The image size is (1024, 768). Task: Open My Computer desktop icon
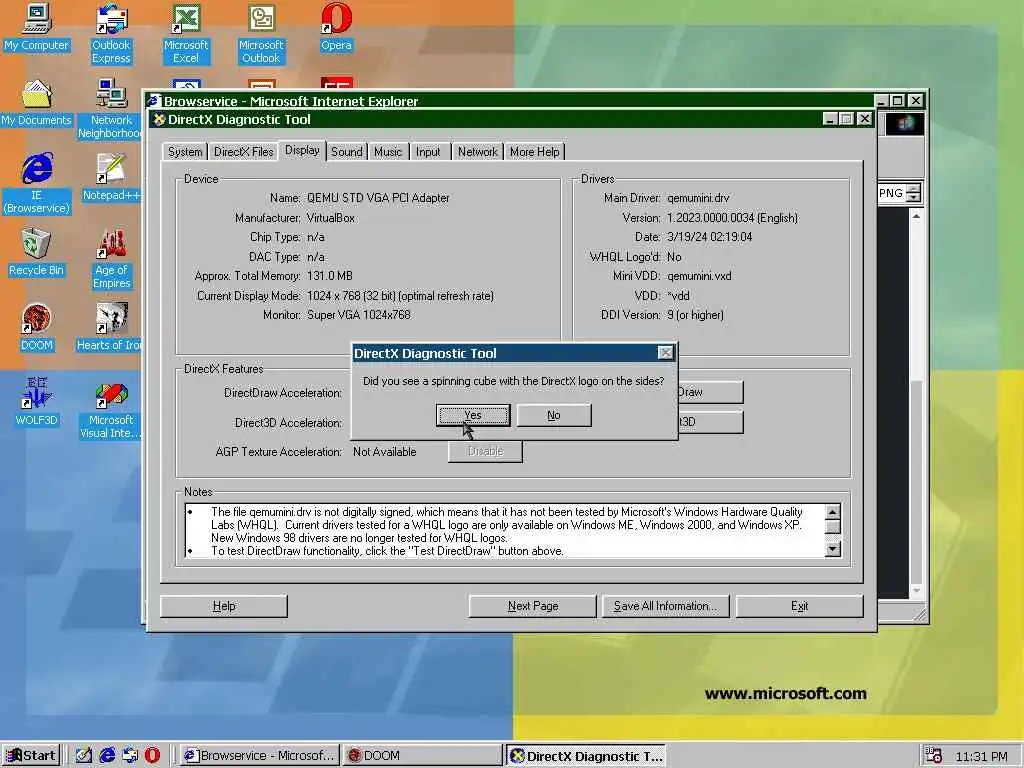[x=37, y=27]
